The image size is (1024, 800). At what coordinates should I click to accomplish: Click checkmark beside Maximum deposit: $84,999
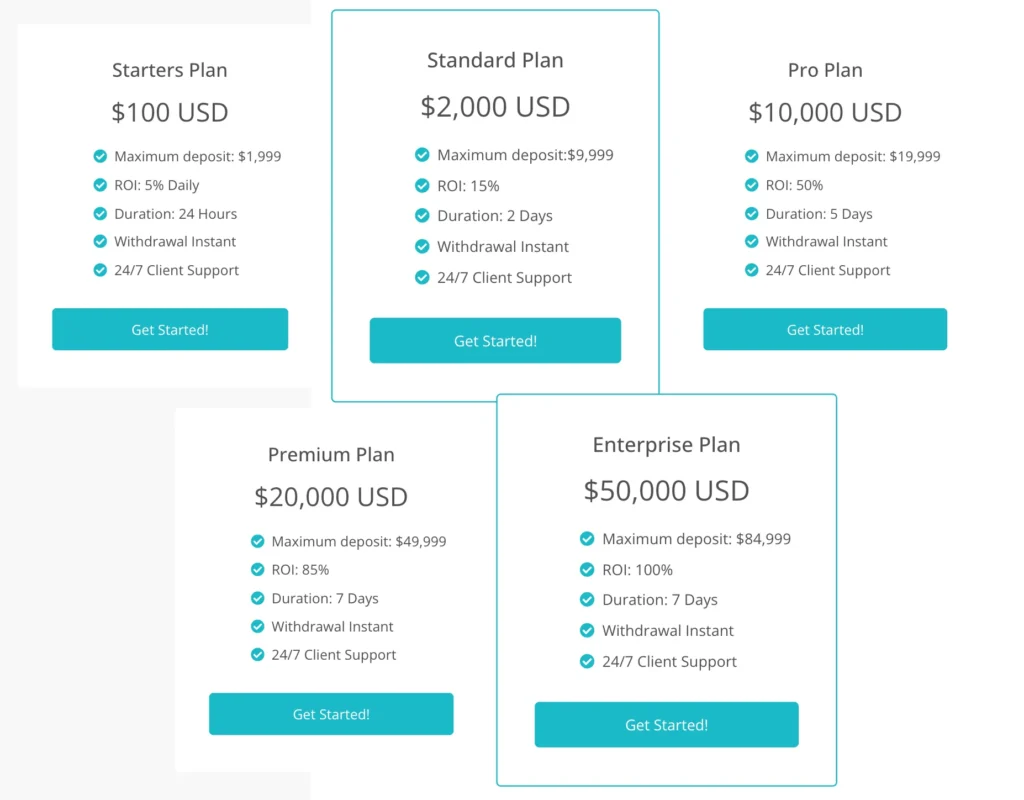click(587, 539)
